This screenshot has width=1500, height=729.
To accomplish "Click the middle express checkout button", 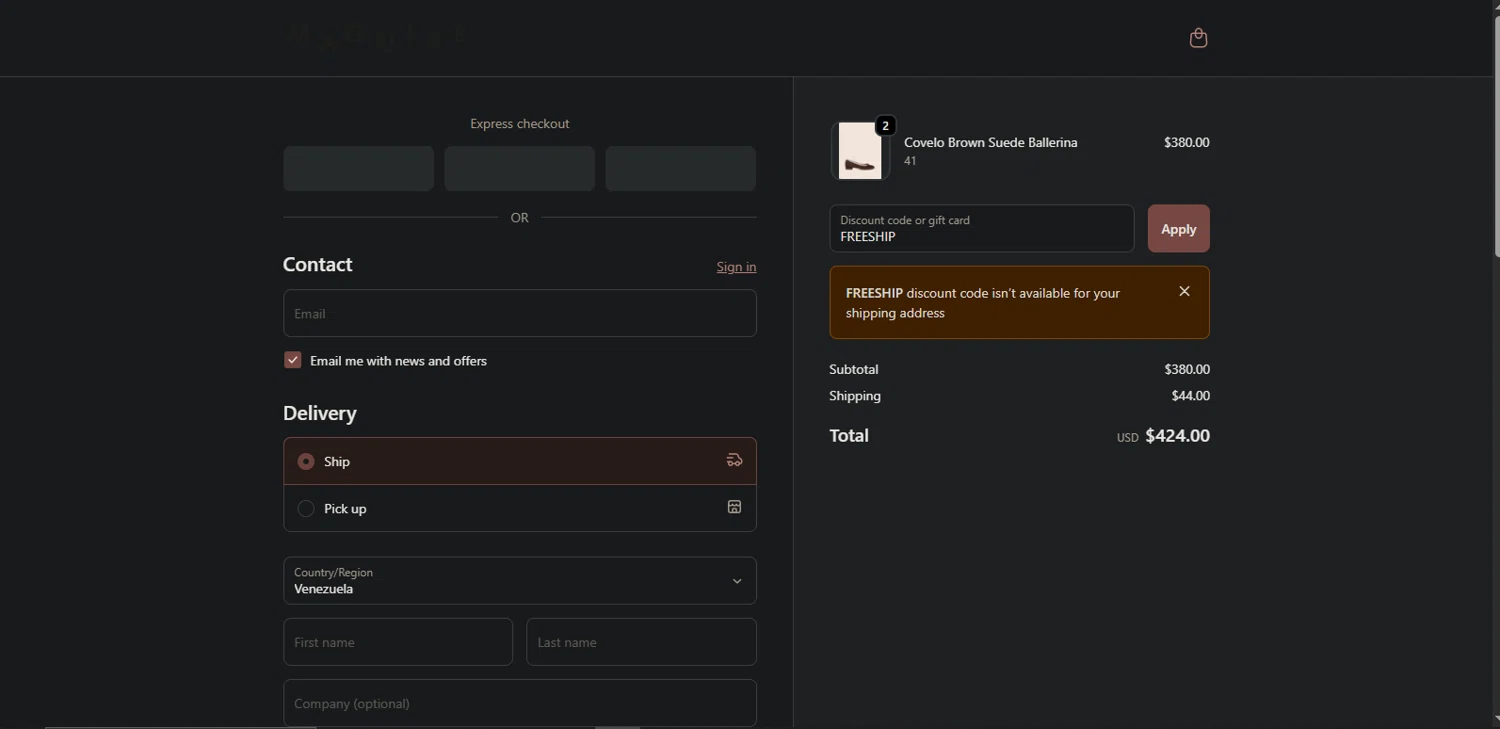I will point(519,168).
